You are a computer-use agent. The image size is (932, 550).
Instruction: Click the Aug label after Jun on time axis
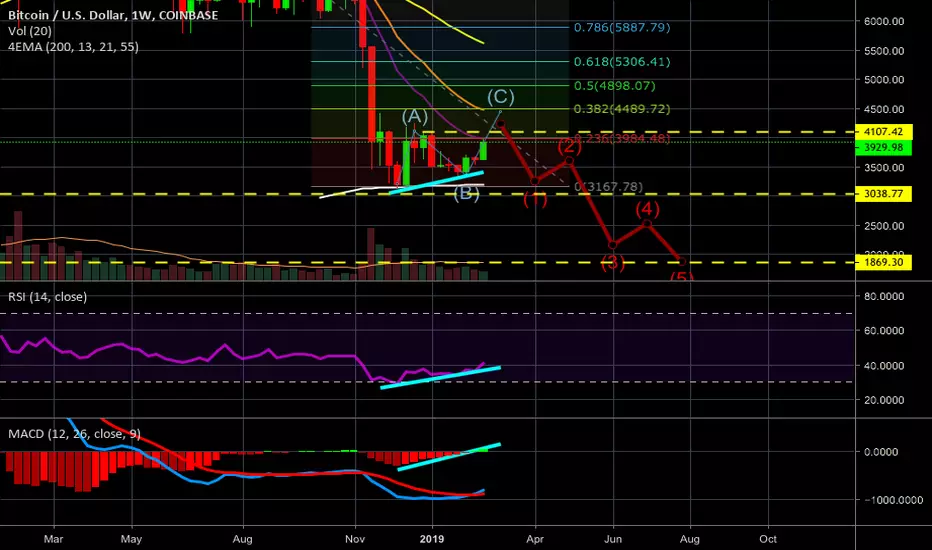coord(689,539)
